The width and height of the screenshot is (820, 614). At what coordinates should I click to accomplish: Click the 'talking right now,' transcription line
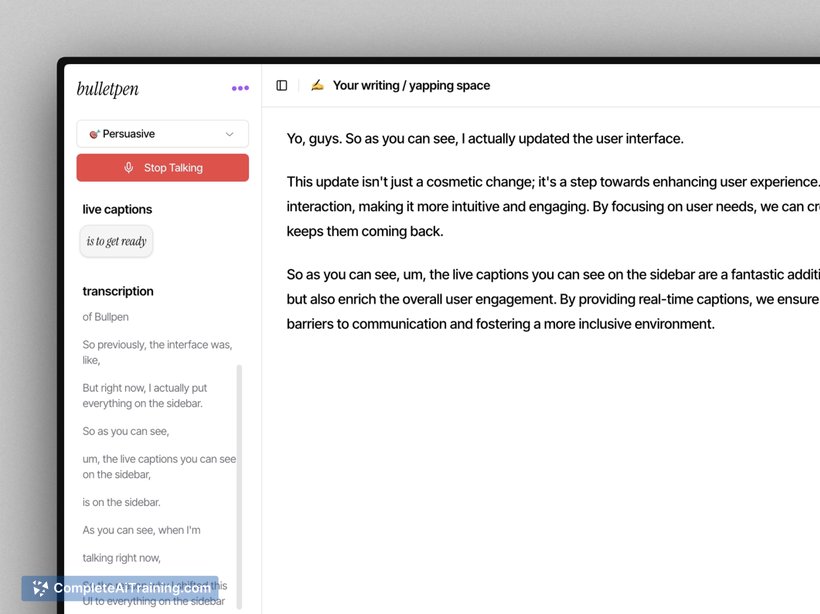[x=121, y=558]
